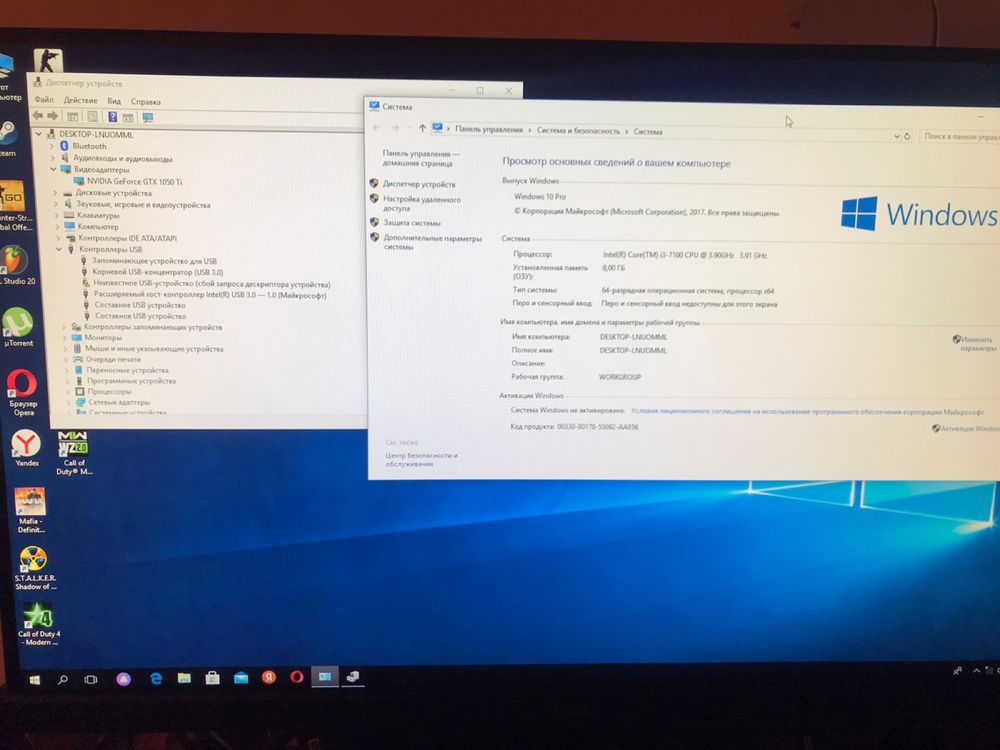
Task: Click the blue question-mark help icon in toolbar
Action: [x=112, y=117]
